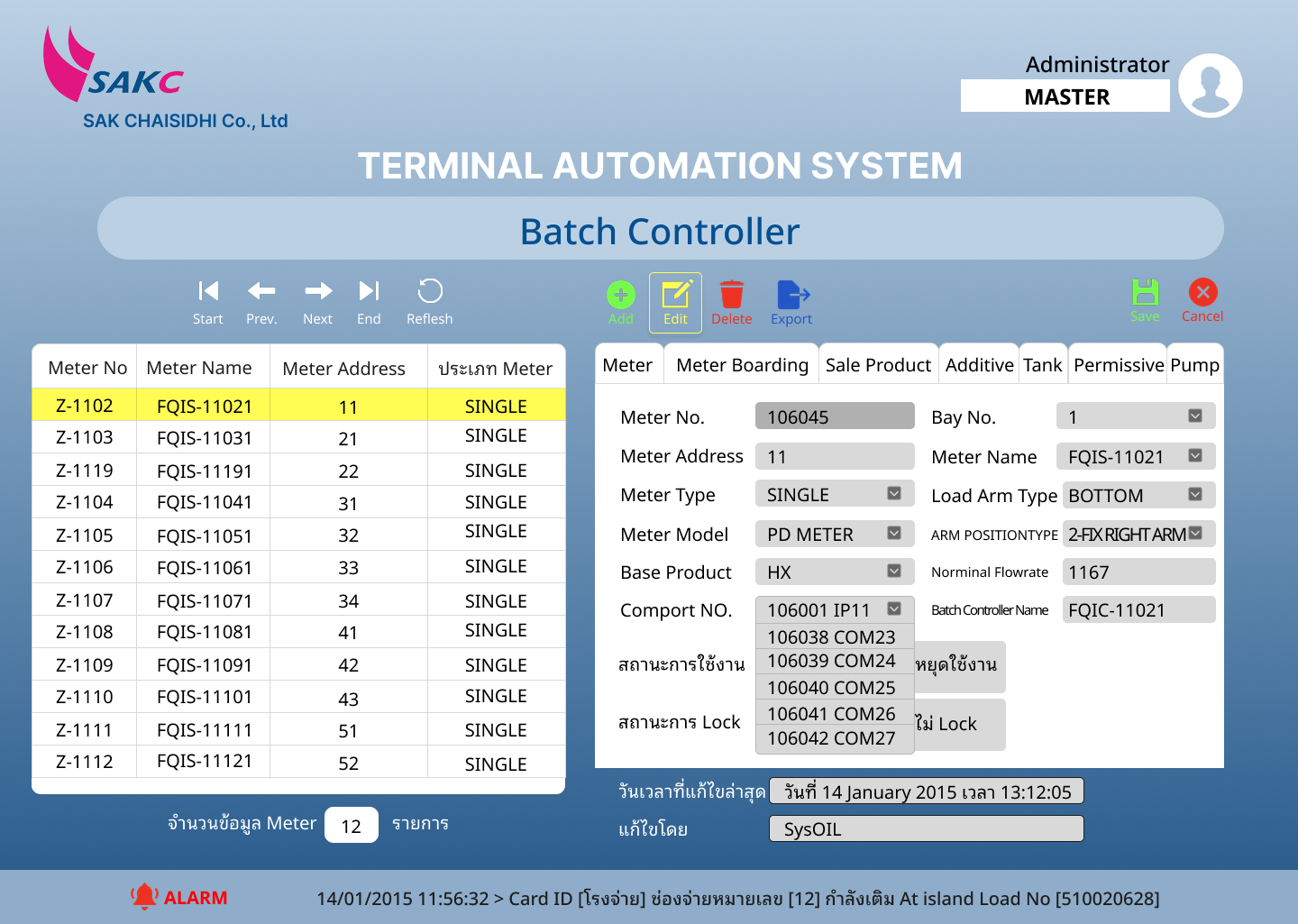Select meter row Z-1103
The height and width of the screenshot is (924, 1298).
click(x=298, y=437)
